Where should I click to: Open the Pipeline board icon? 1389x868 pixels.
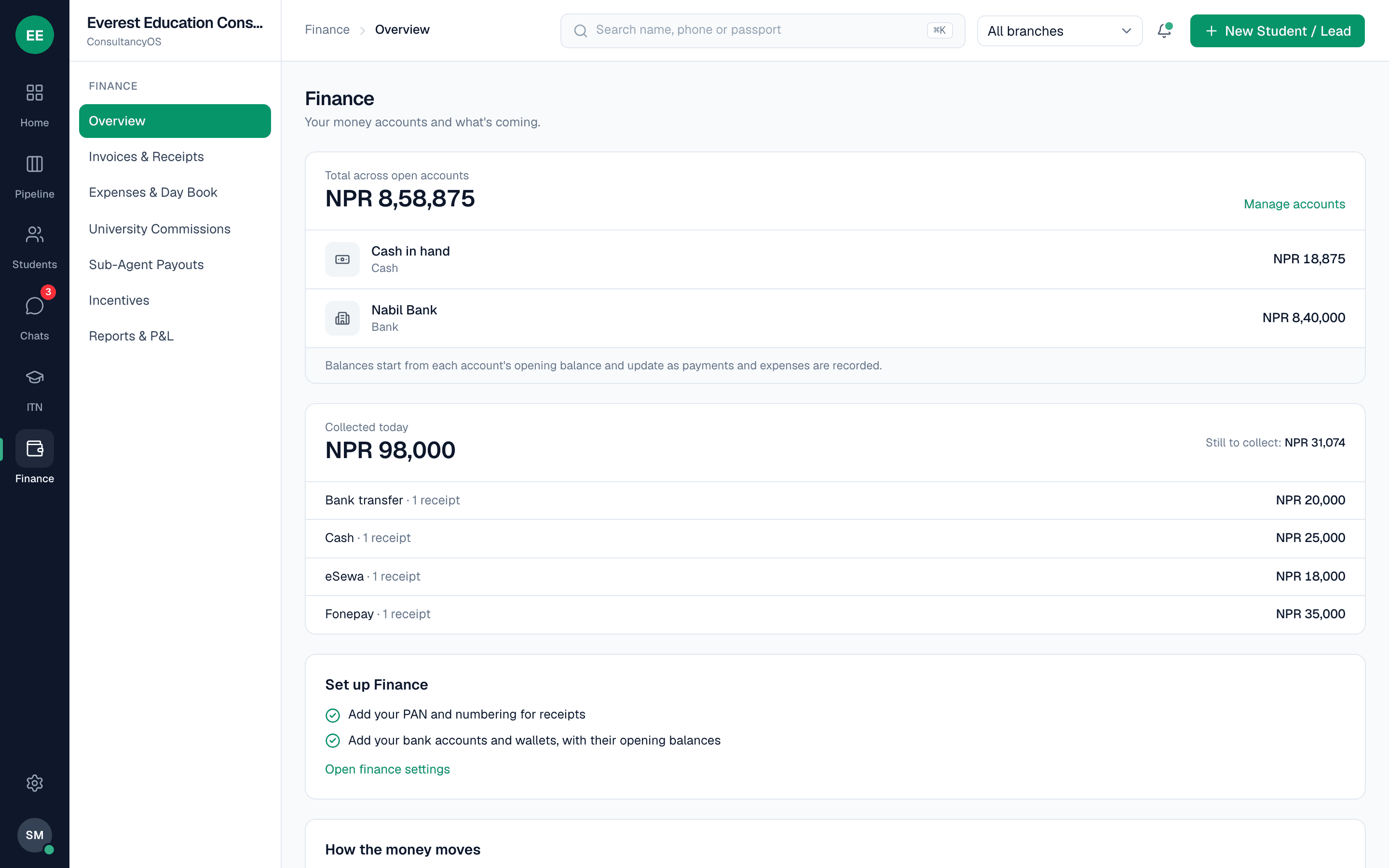point(34,164)
